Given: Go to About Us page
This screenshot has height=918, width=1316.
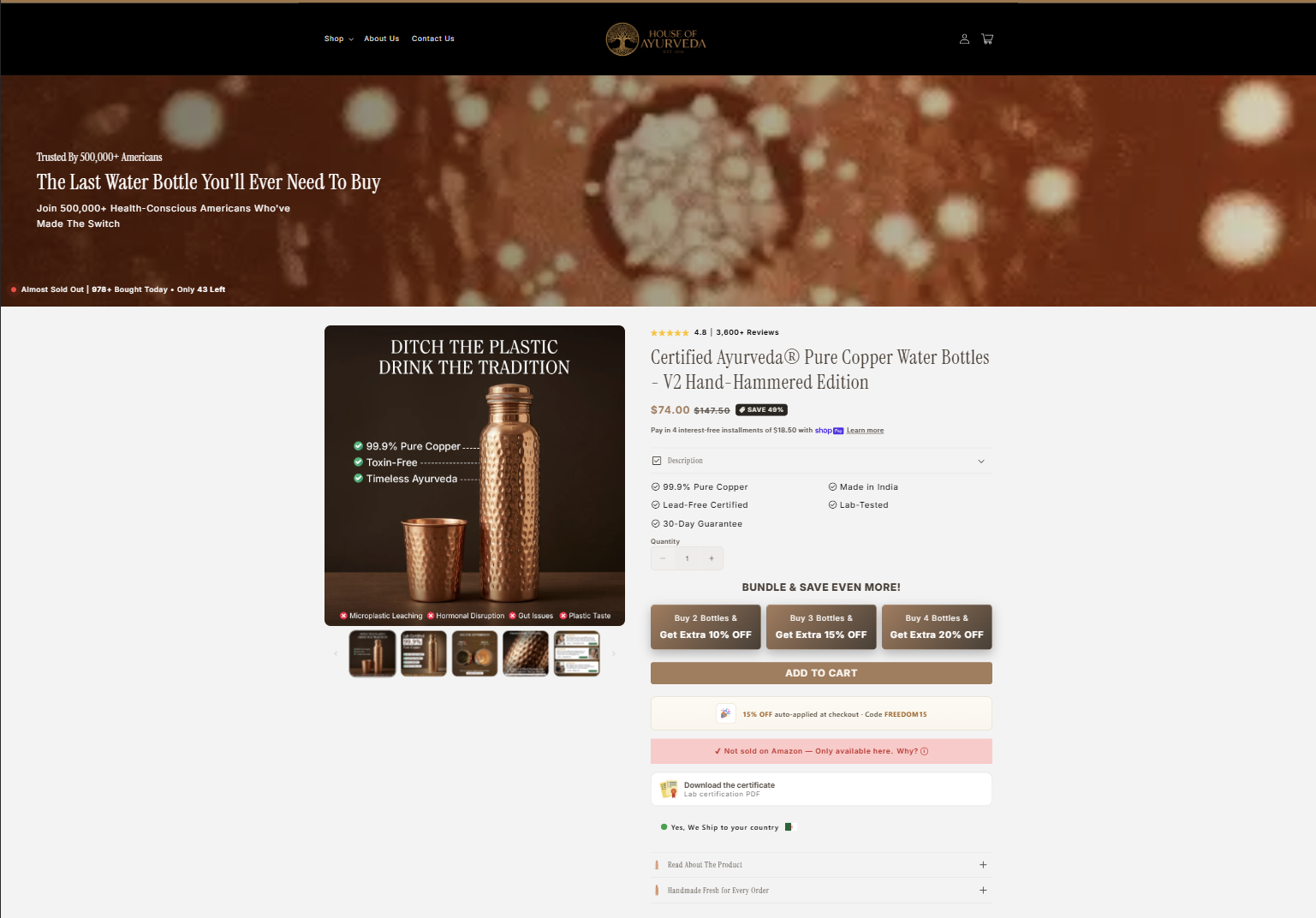Looking at the screenshot, I should click(x=381, y=39).
